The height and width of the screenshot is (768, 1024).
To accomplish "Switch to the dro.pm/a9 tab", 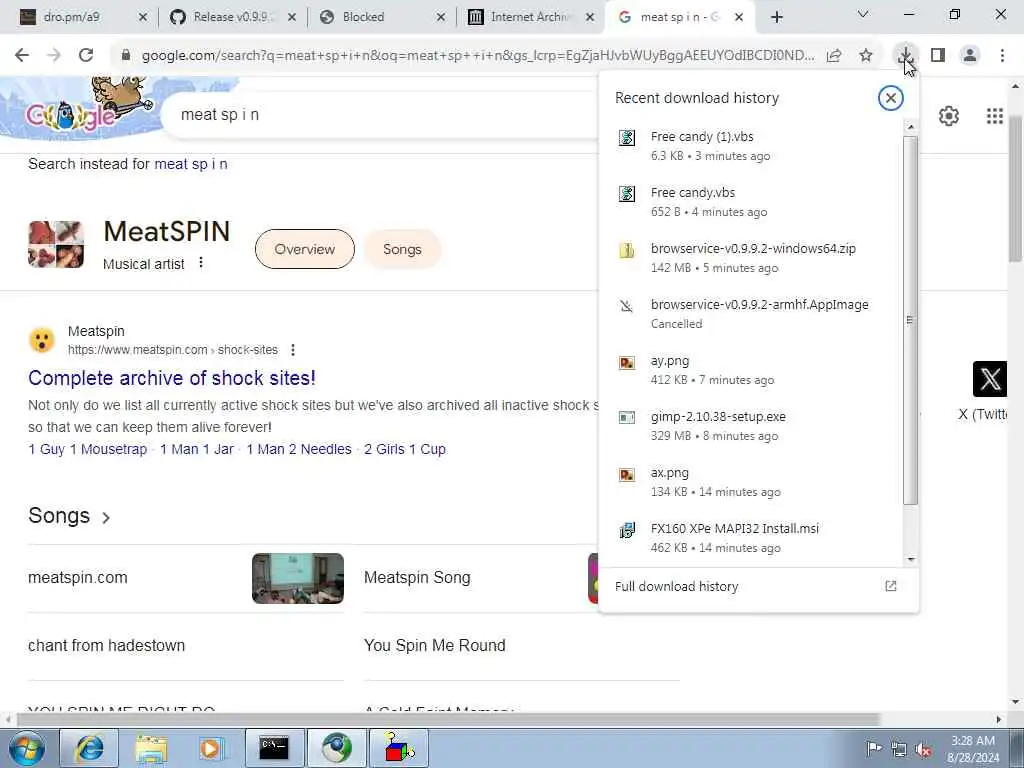I will tap(84, 17).
